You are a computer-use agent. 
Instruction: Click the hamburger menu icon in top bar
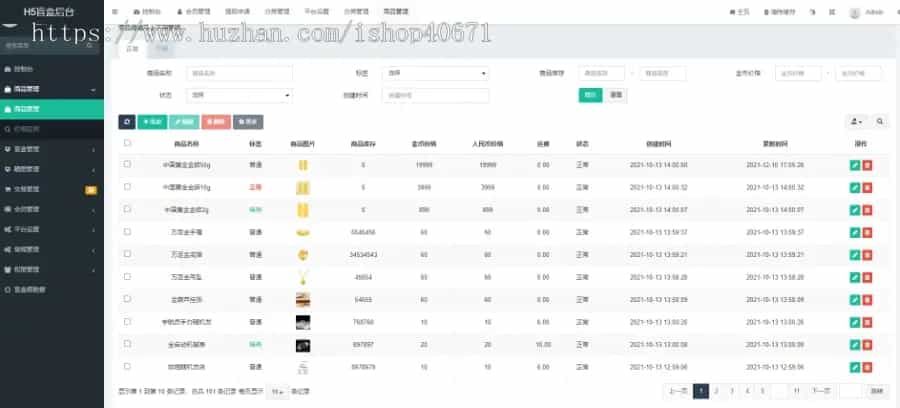pyautogui.click(x=116, y=12)
